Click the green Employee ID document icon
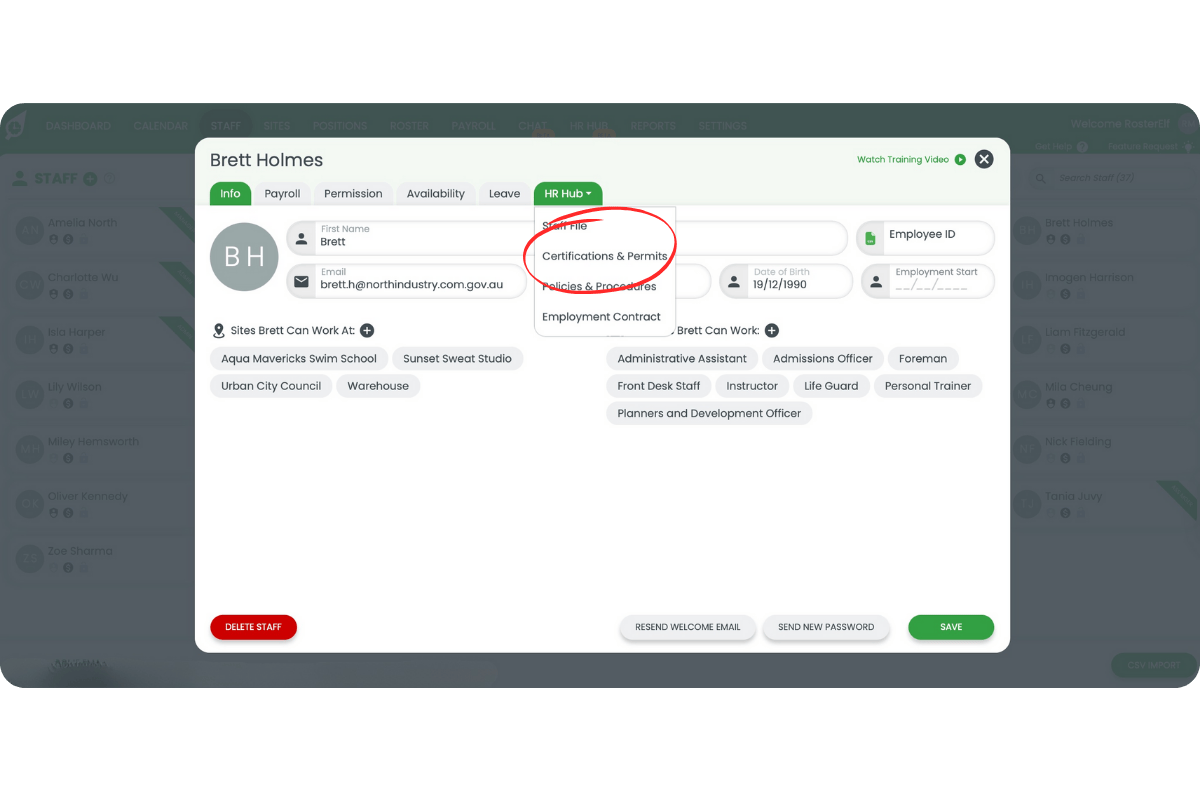Viewport: 1200px width, 800px height. tap(869, 237)
